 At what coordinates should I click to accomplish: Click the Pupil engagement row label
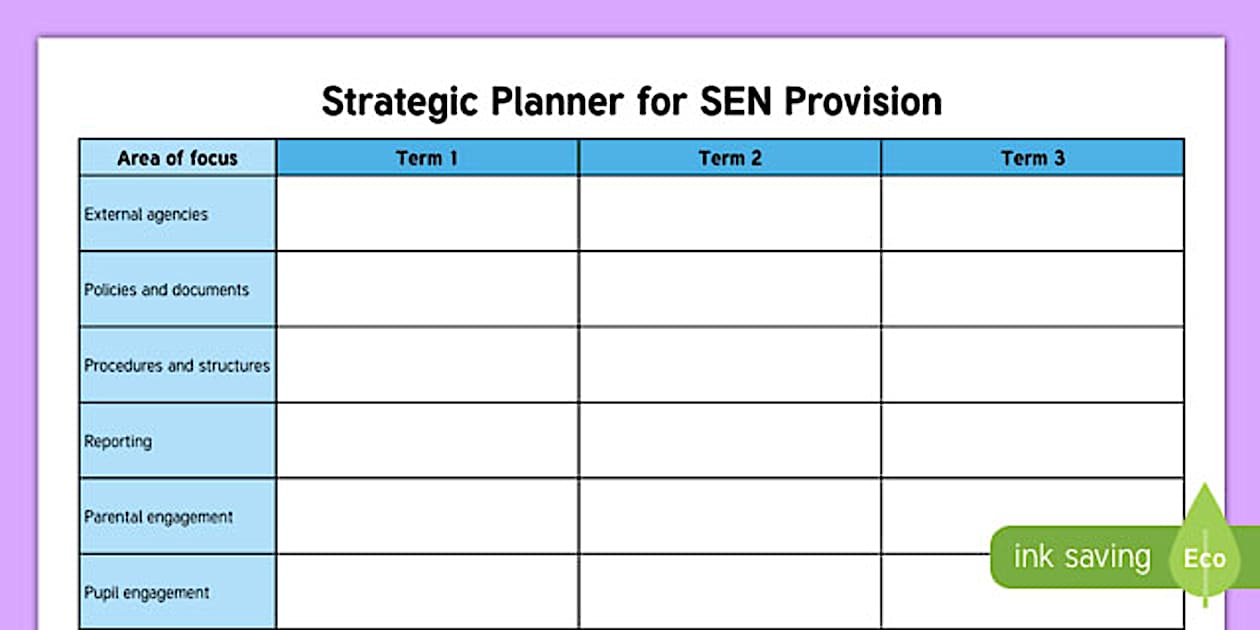point(146,593)
